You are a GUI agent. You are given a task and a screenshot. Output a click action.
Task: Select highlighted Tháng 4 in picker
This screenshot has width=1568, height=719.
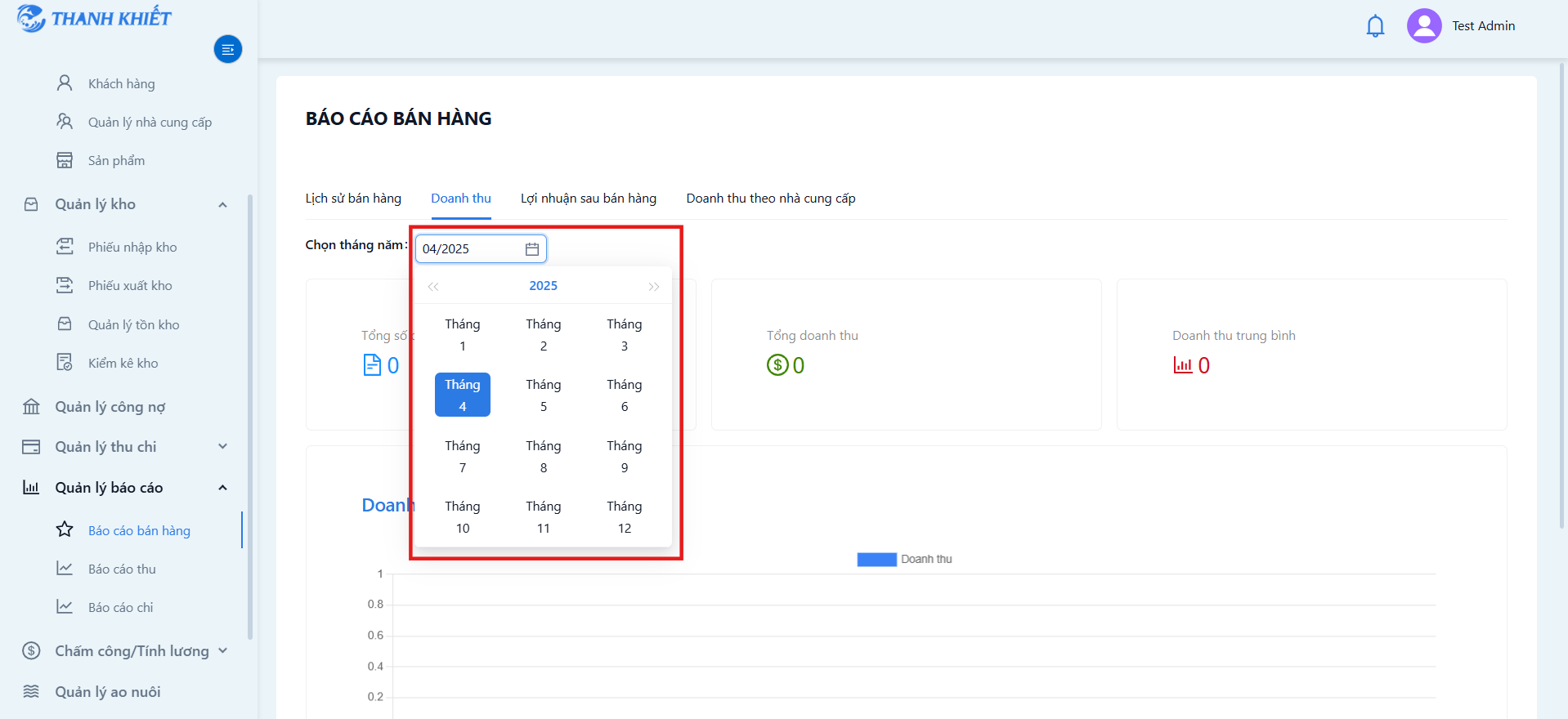click(x=463, y=395)
